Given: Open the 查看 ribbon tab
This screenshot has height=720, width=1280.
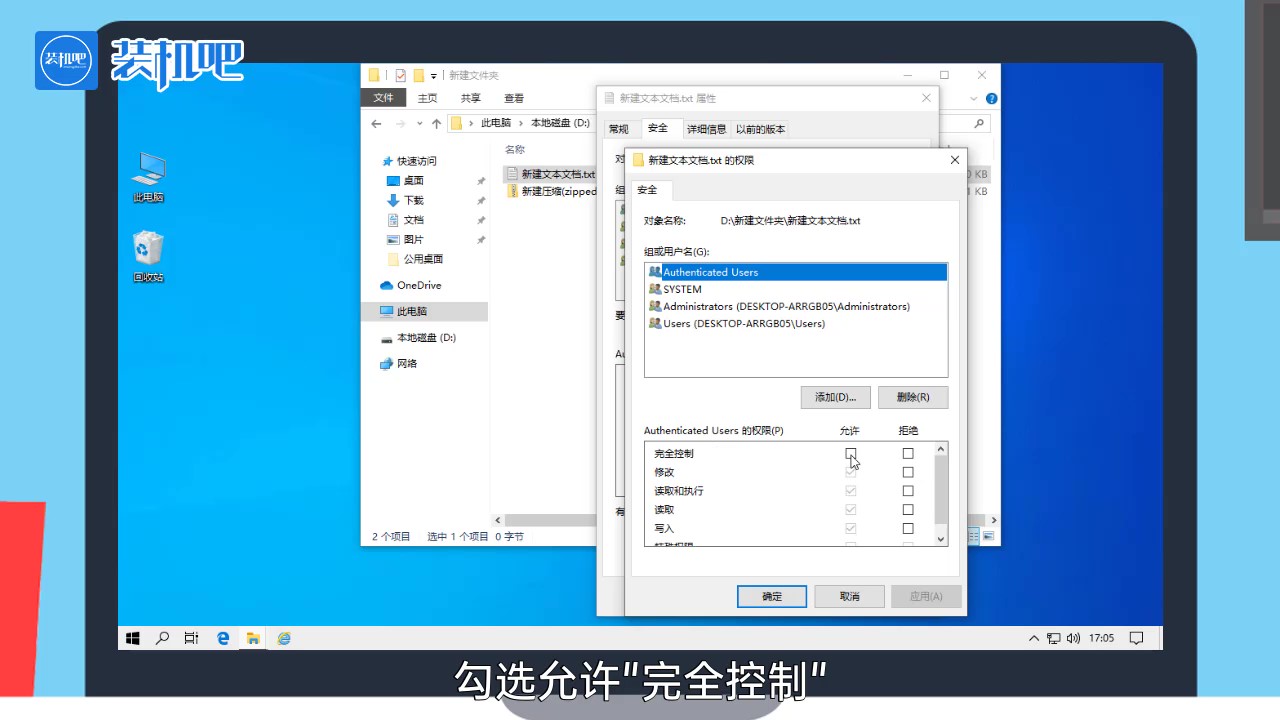Looking at the screenshot, I should click(513, 97).
